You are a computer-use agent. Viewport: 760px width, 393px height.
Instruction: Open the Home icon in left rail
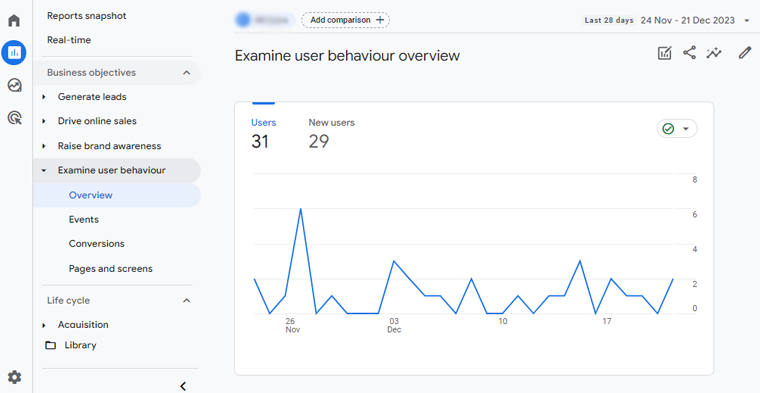[x=14, y=20]
